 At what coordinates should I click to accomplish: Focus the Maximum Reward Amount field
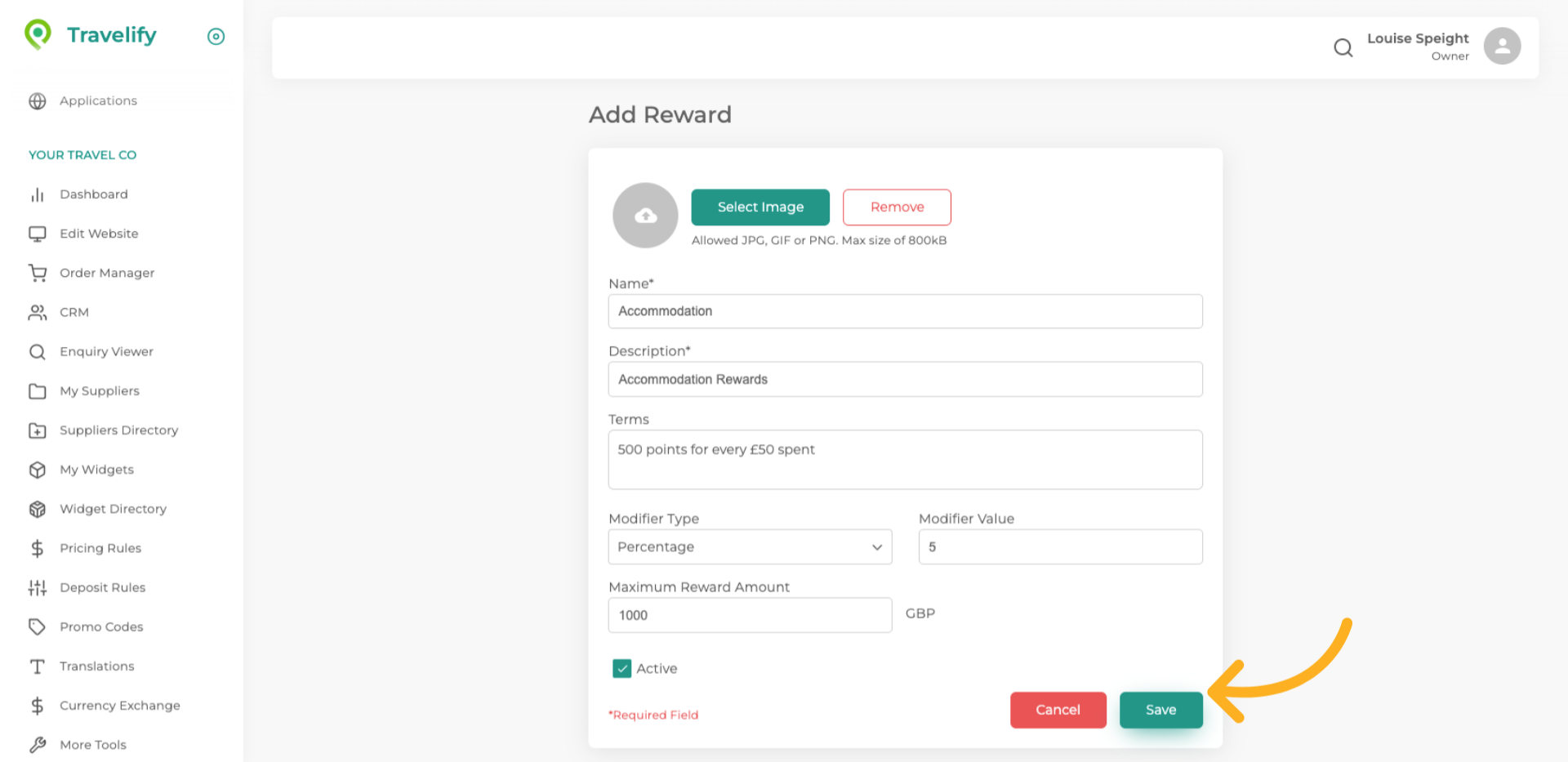(750, 615)
